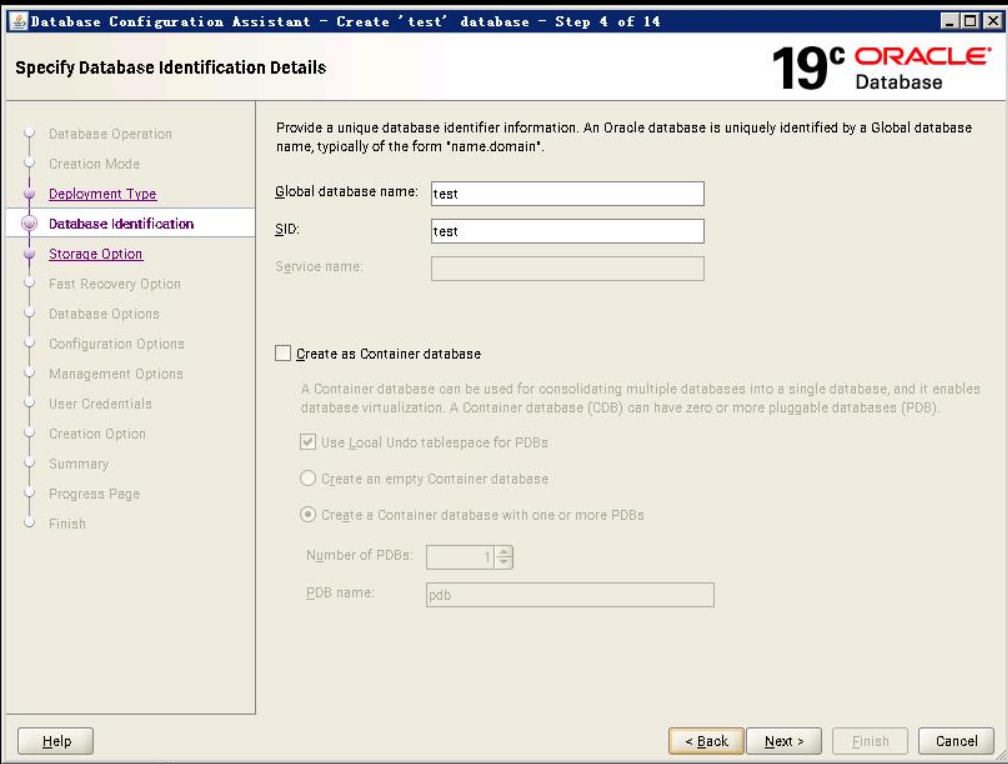
Task: Click the 'Number of PDBs:' label
Action: 359,555
